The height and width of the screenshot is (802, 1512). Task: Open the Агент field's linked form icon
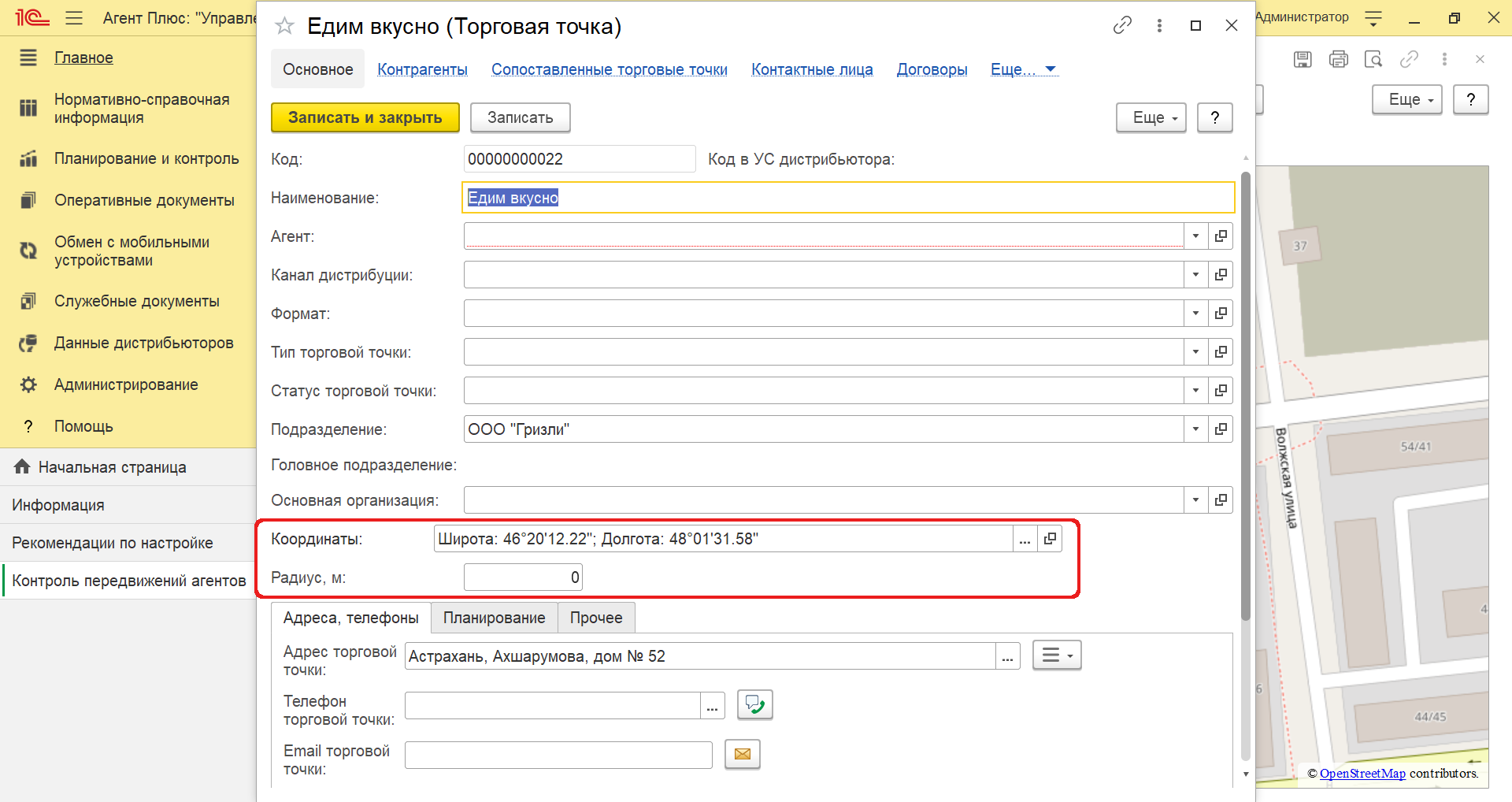[x=1221, y=236]
